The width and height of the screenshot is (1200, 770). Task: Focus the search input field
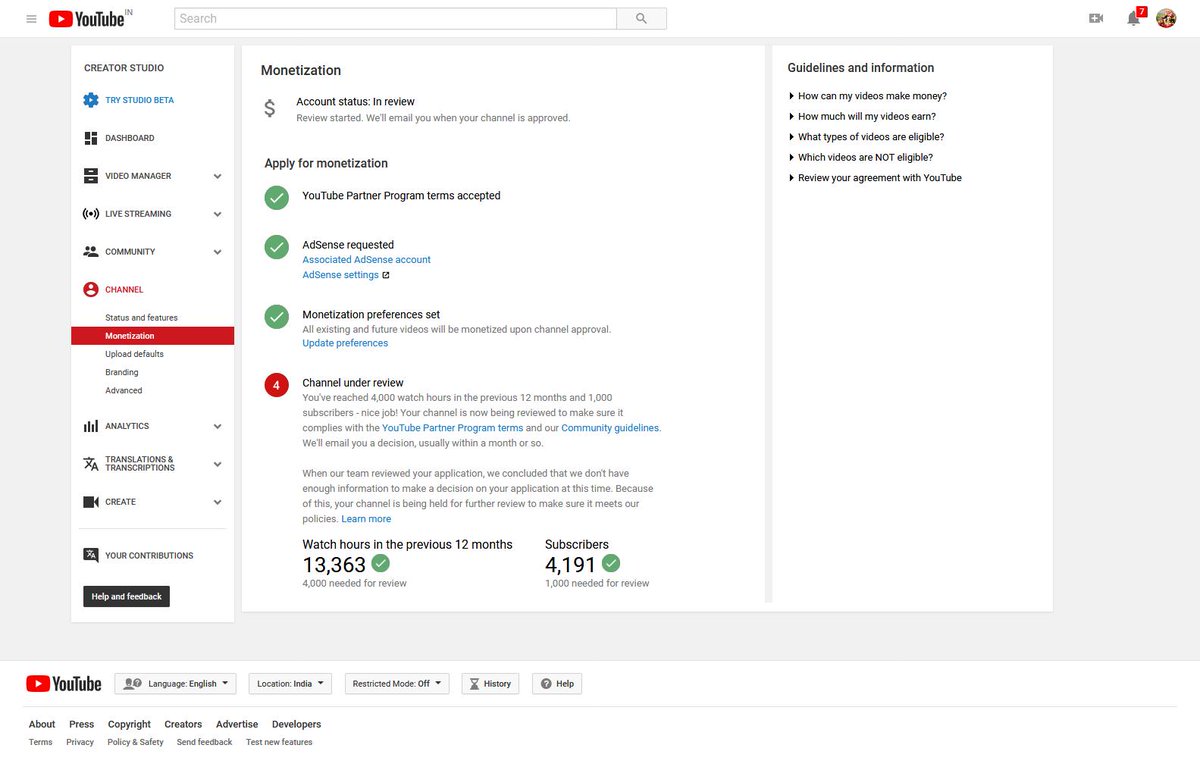pos(395,18)
